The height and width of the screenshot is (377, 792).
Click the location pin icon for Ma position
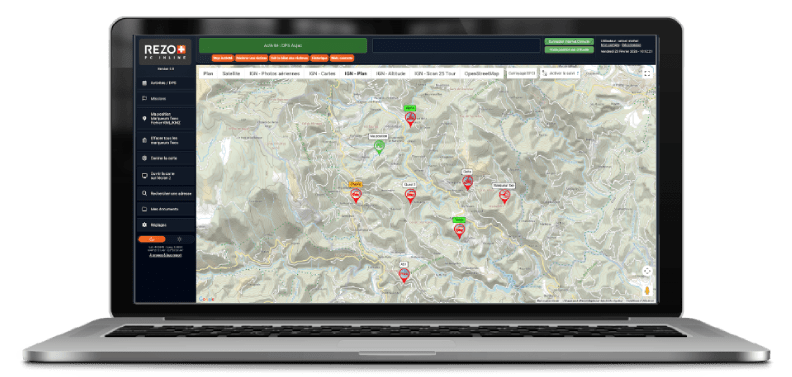pos(144,119)
